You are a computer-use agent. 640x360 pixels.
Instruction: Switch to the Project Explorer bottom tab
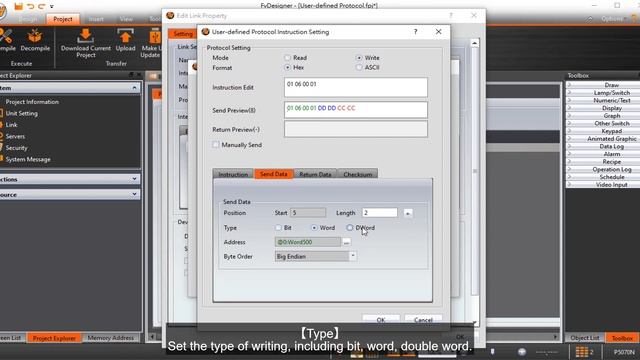click(54, 338)
